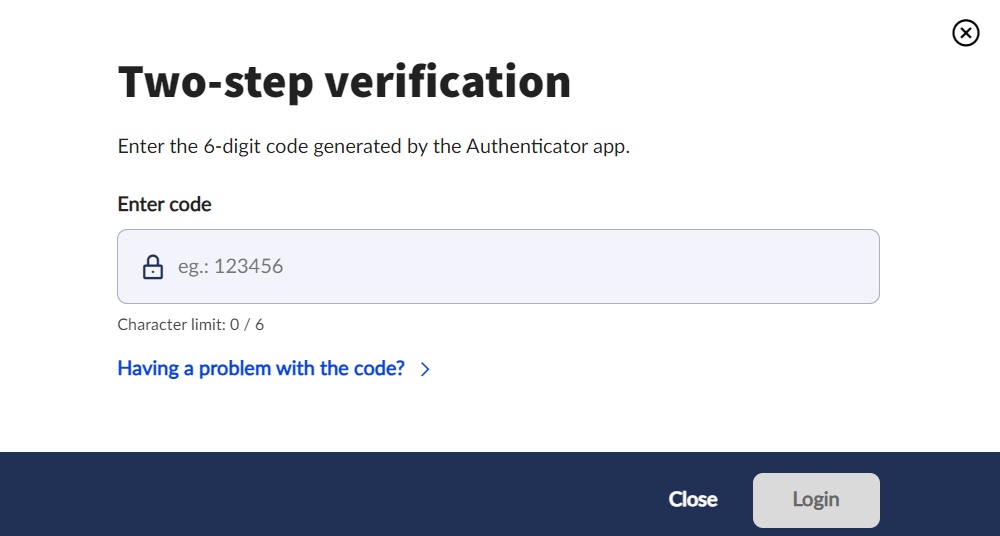Click the Close button in the footer
Viewport: 1000px width, 536px height.
693,499
